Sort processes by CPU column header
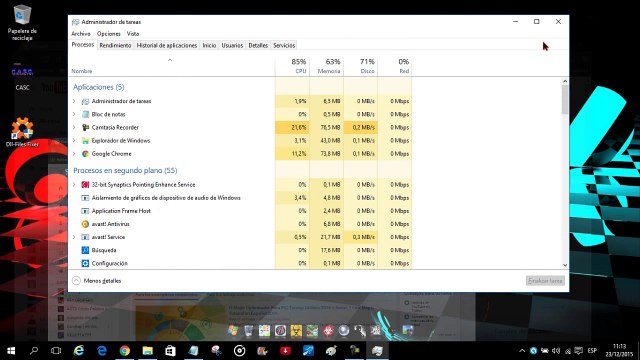Image resolution: width=640 pixels, height=360 pixels. pyautogui.click(x=292, y=66)
